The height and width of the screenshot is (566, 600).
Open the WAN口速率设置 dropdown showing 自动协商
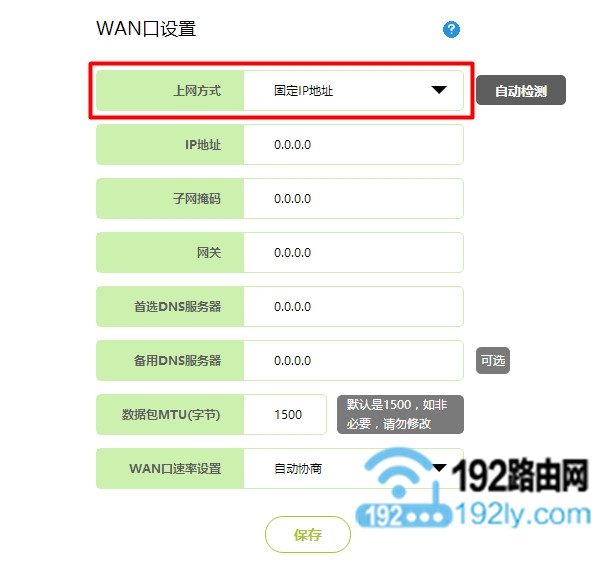[x=353, y=468]
